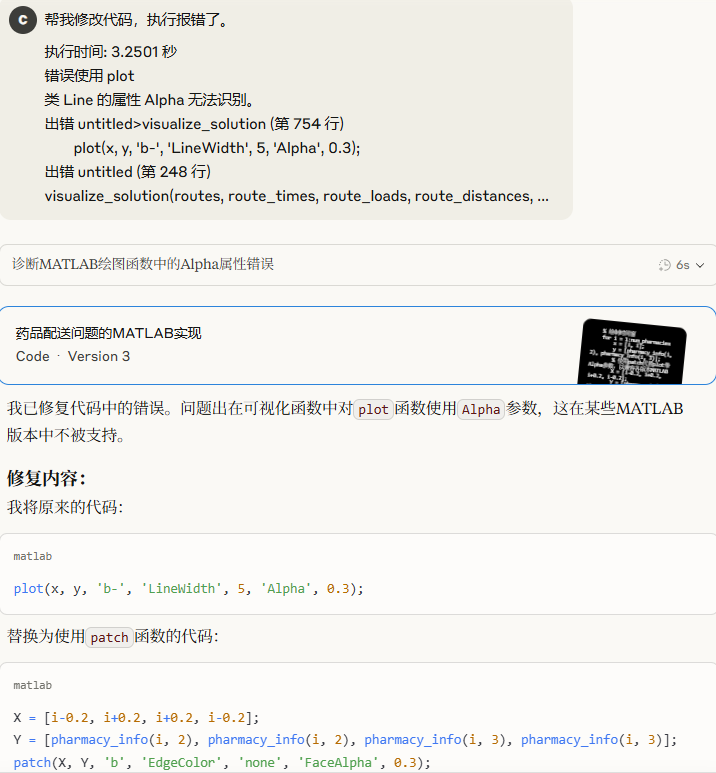
Task: Click the inline code "plot" in the reply
Action: click(x=373, y=409)
